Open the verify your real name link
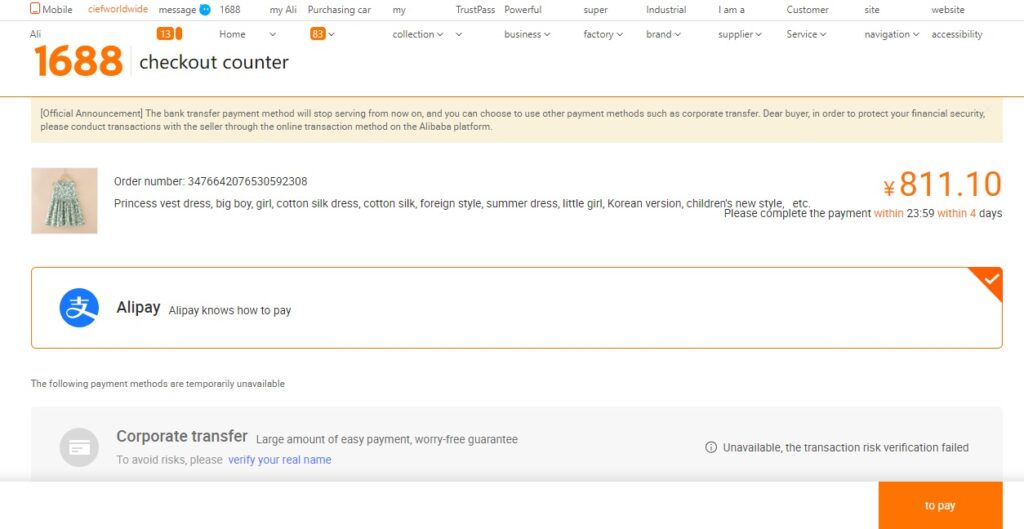Image resolution: width=1024 pixels, height=529 pixels. coord(279,460)
